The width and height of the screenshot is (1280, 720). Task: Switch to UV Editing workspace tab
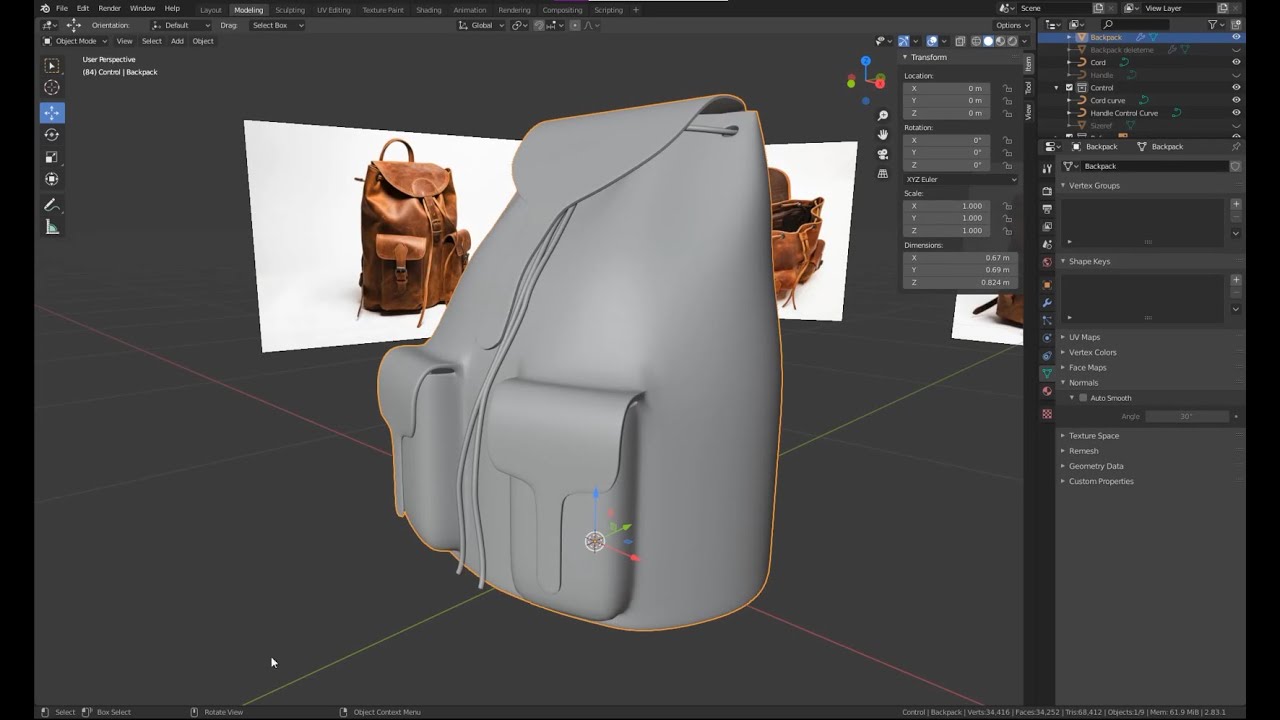[x=334, y=10]
